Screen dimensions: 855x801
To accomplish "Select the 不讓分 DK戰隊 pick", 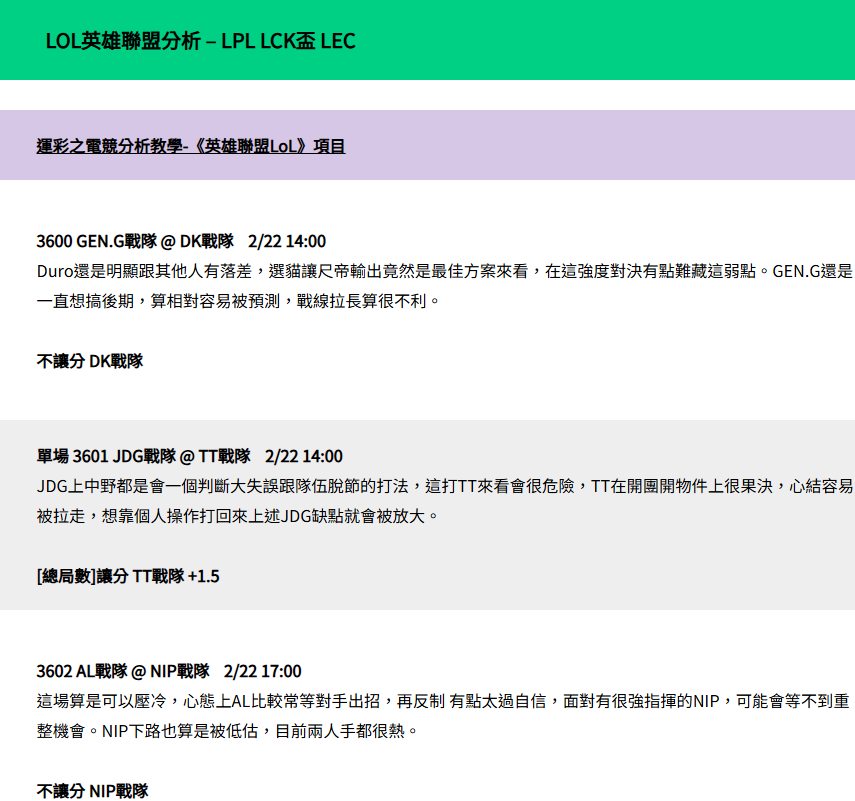I will [90, 361].
